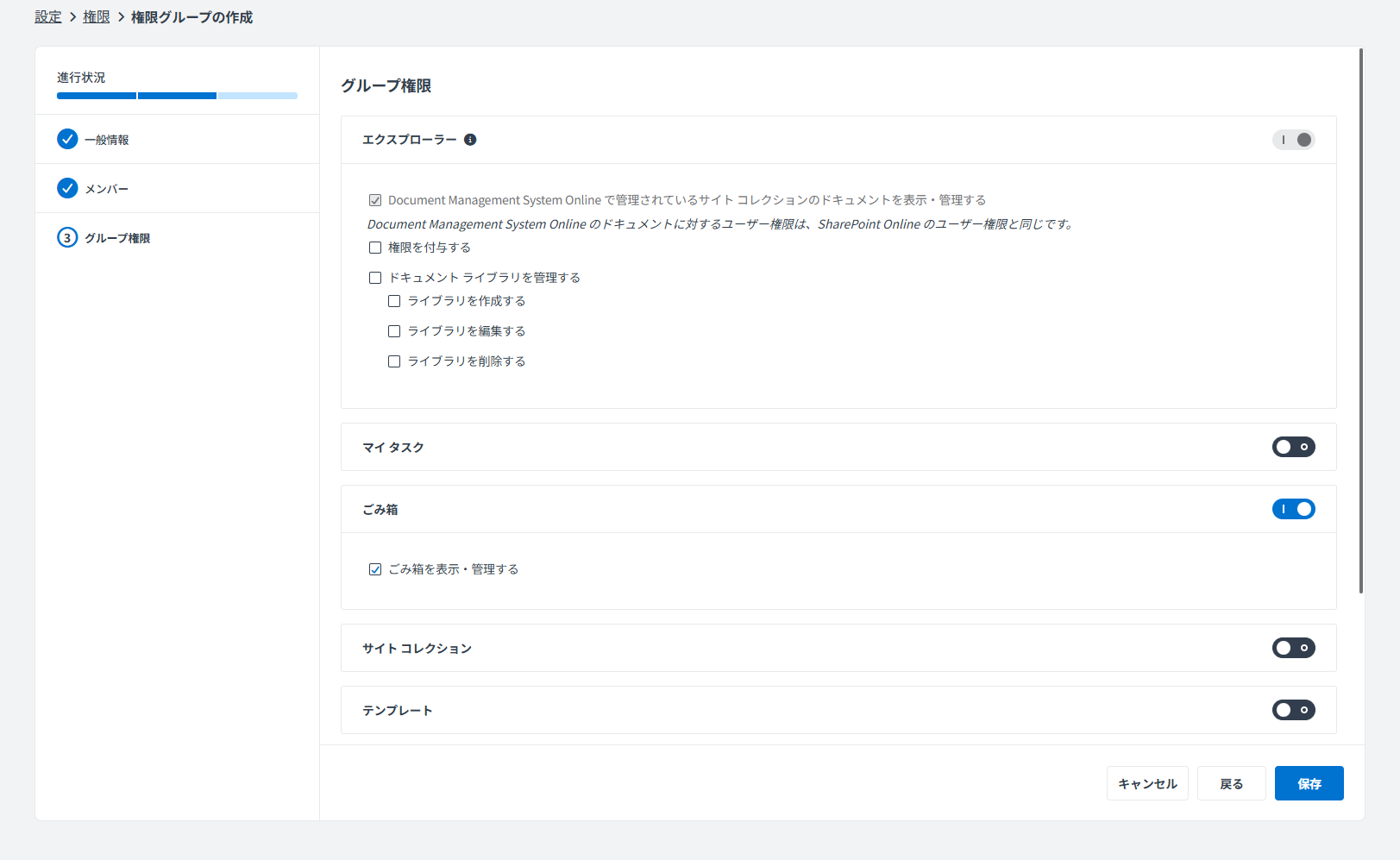Click the グループ権限 heading
Screen dimensions: 1400x860
click(x=386, y=85)
